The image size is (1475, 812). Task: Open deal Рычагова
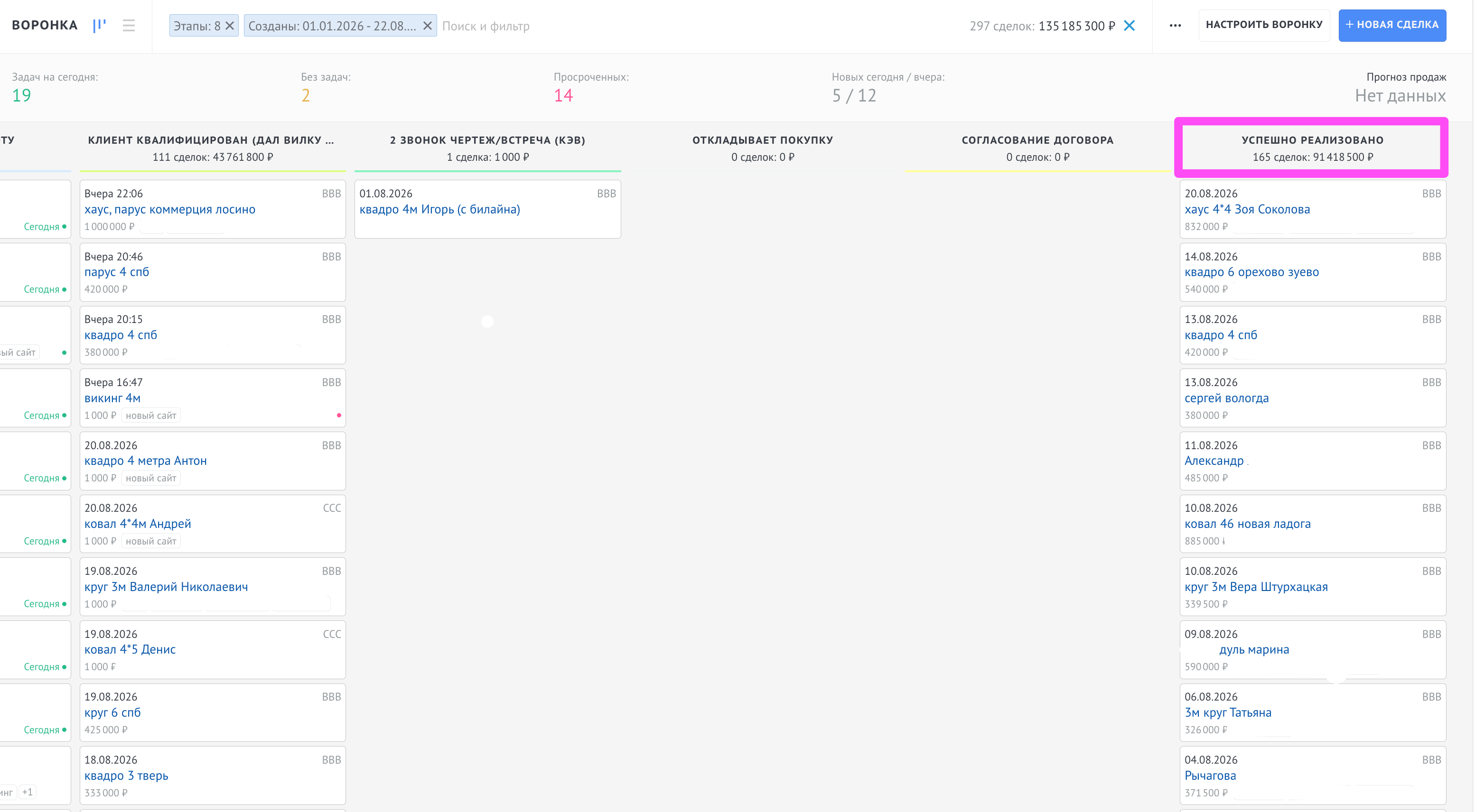(1211, 776)
